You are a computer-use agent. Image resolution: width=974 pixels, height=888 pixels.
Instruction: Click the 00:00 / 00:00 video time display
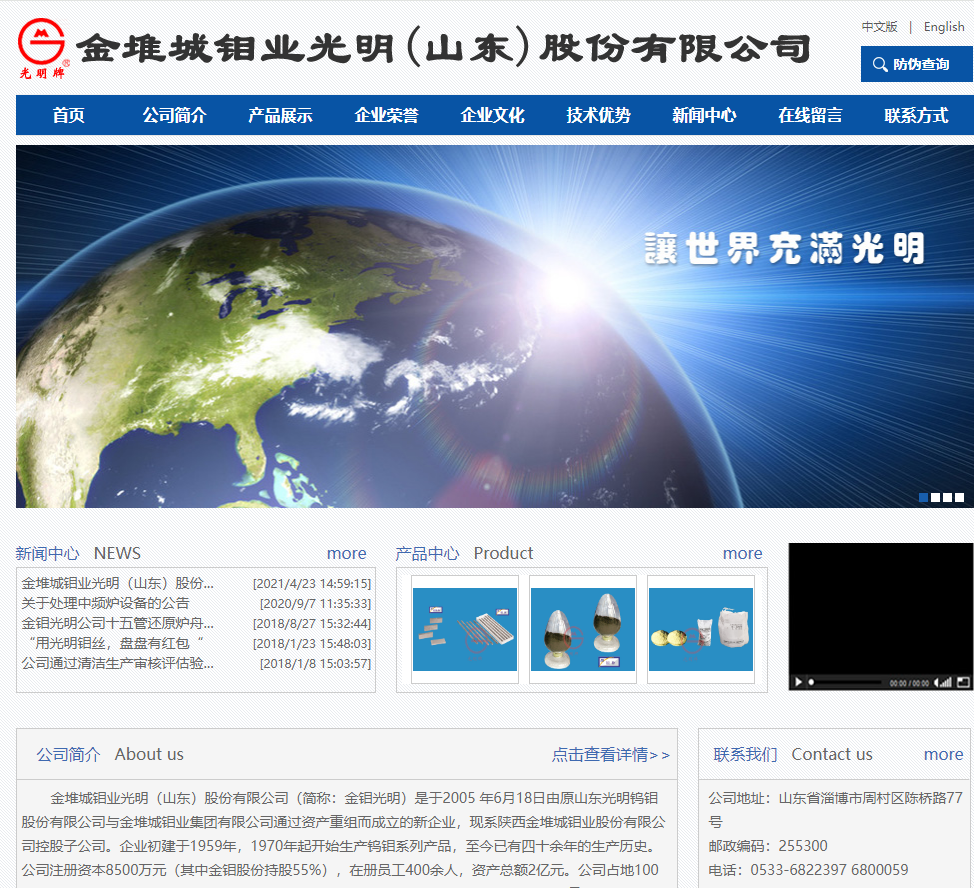pyautogui.click(x=909, y=683)
